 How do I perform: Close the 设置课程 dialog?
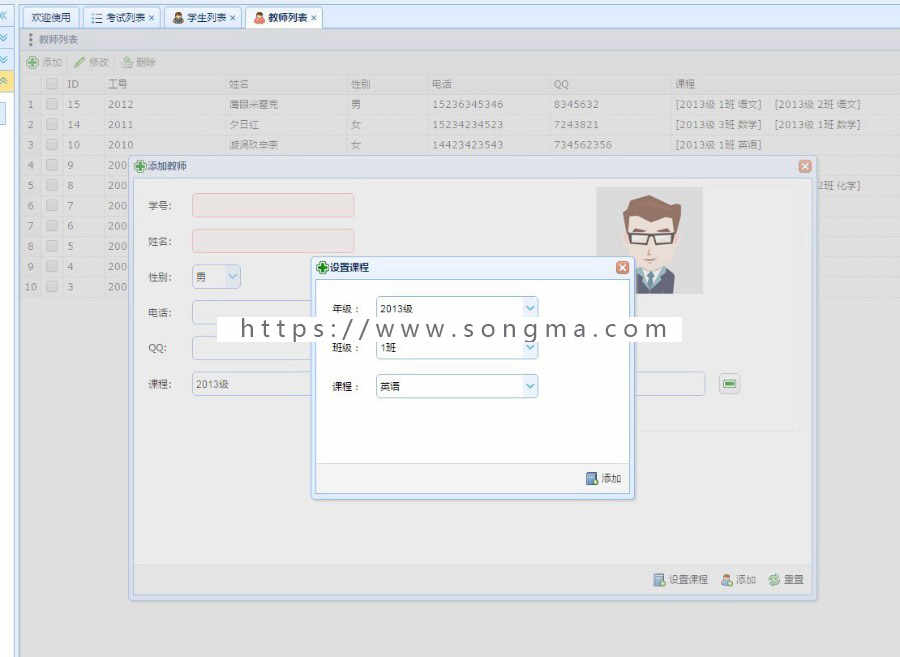622,267
